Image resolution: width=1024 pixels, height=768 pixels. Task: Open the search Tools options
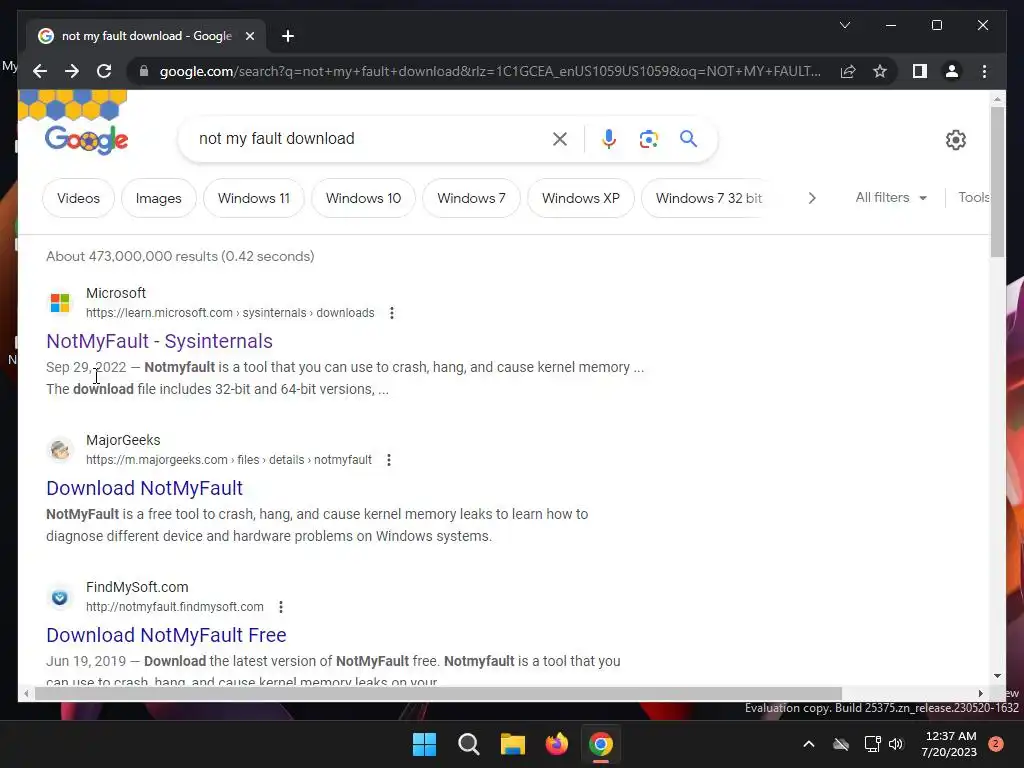[973, 197]
